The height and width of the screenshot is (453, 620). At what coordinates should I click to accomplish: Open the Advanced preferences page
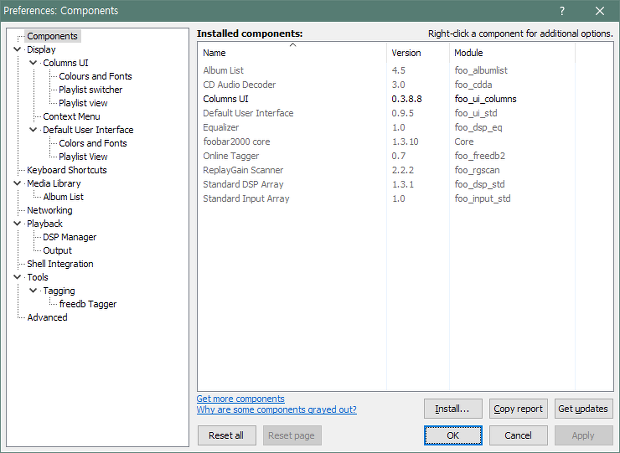coord(47,317)
